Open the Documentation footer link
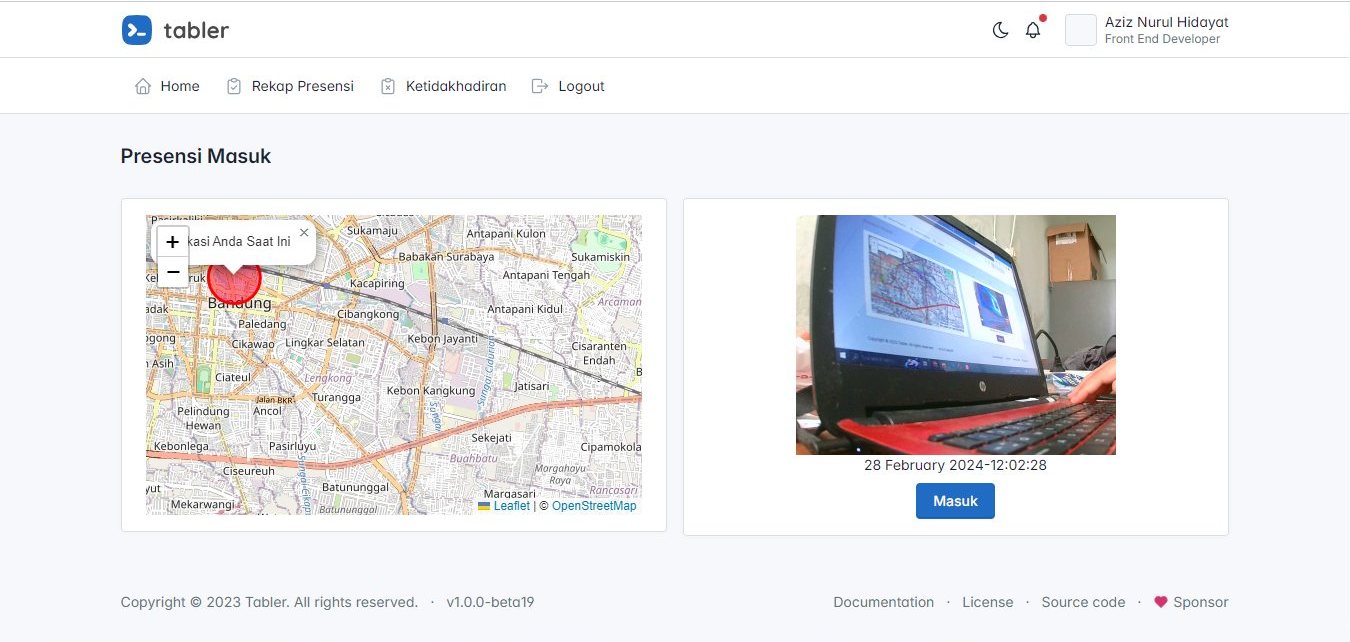Screen dimensions: 1350x642 point(883,602)
